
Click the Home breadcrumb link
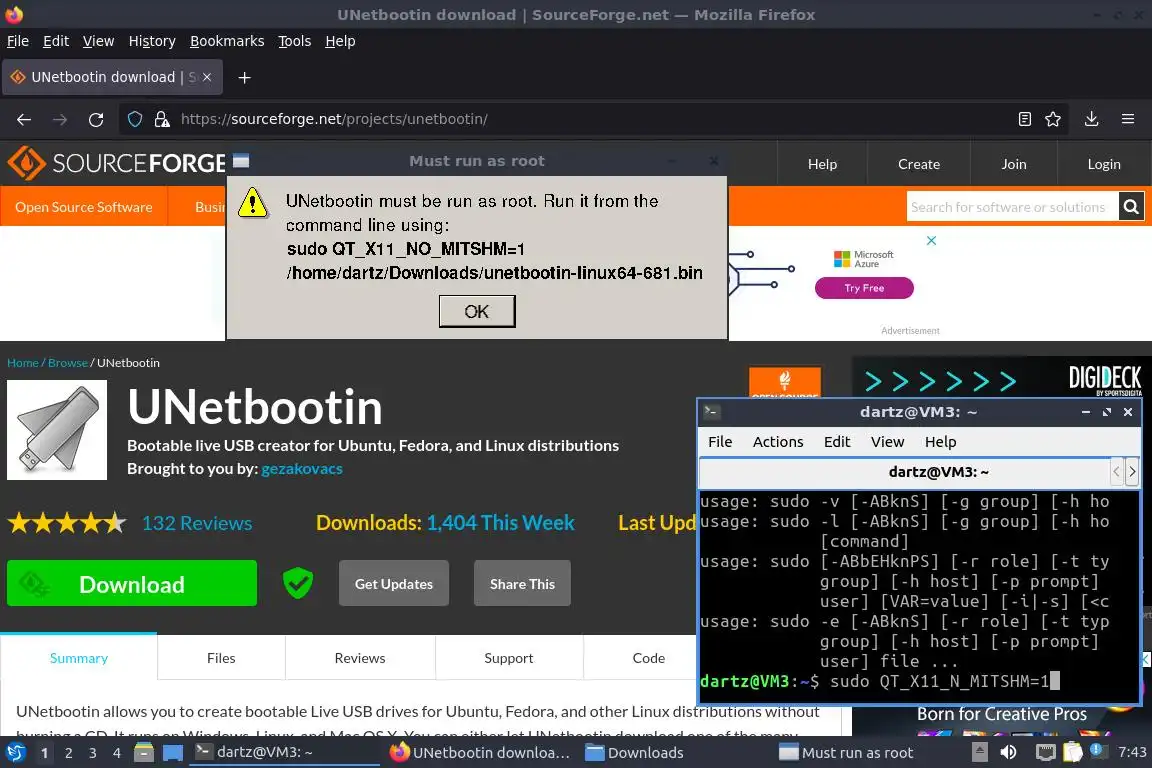(23, 362)
